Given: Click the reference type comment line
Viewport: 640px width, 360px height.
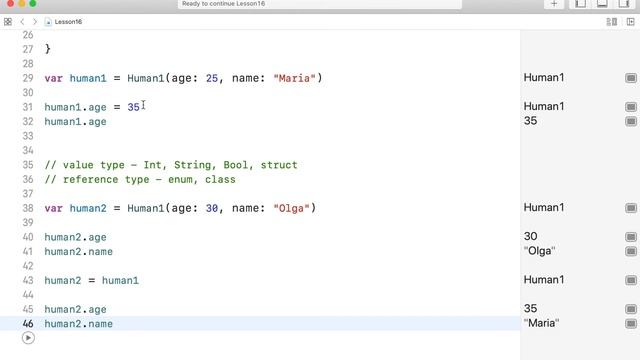Looking at the screenshot, I should point(140,180).
